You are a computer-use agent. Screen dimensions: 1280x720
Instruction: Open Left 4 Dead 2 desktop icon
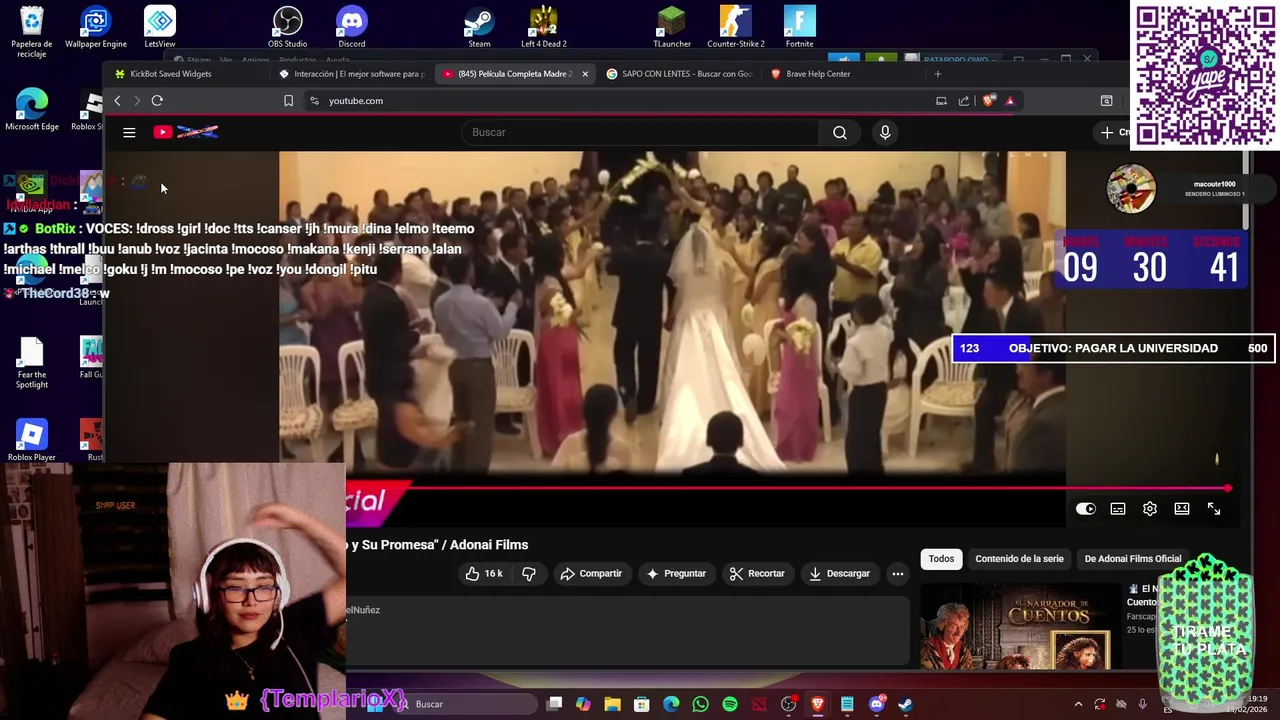click(x=544, y=28)
